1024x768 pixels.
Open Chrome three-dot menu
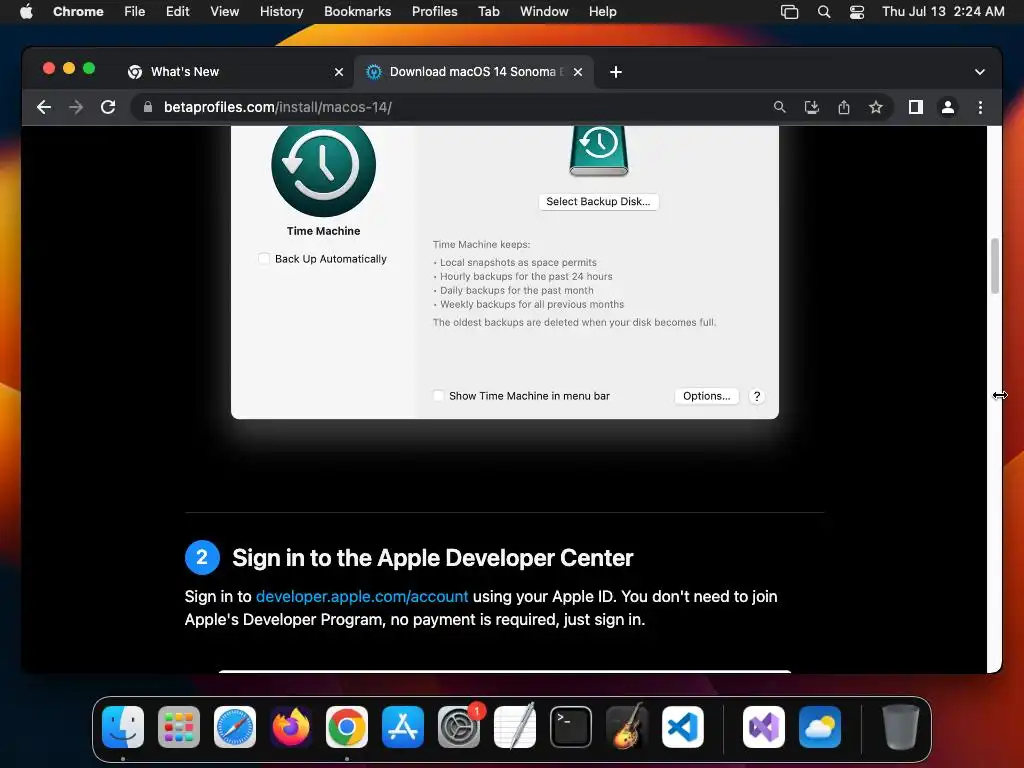(x=980, y=107)
